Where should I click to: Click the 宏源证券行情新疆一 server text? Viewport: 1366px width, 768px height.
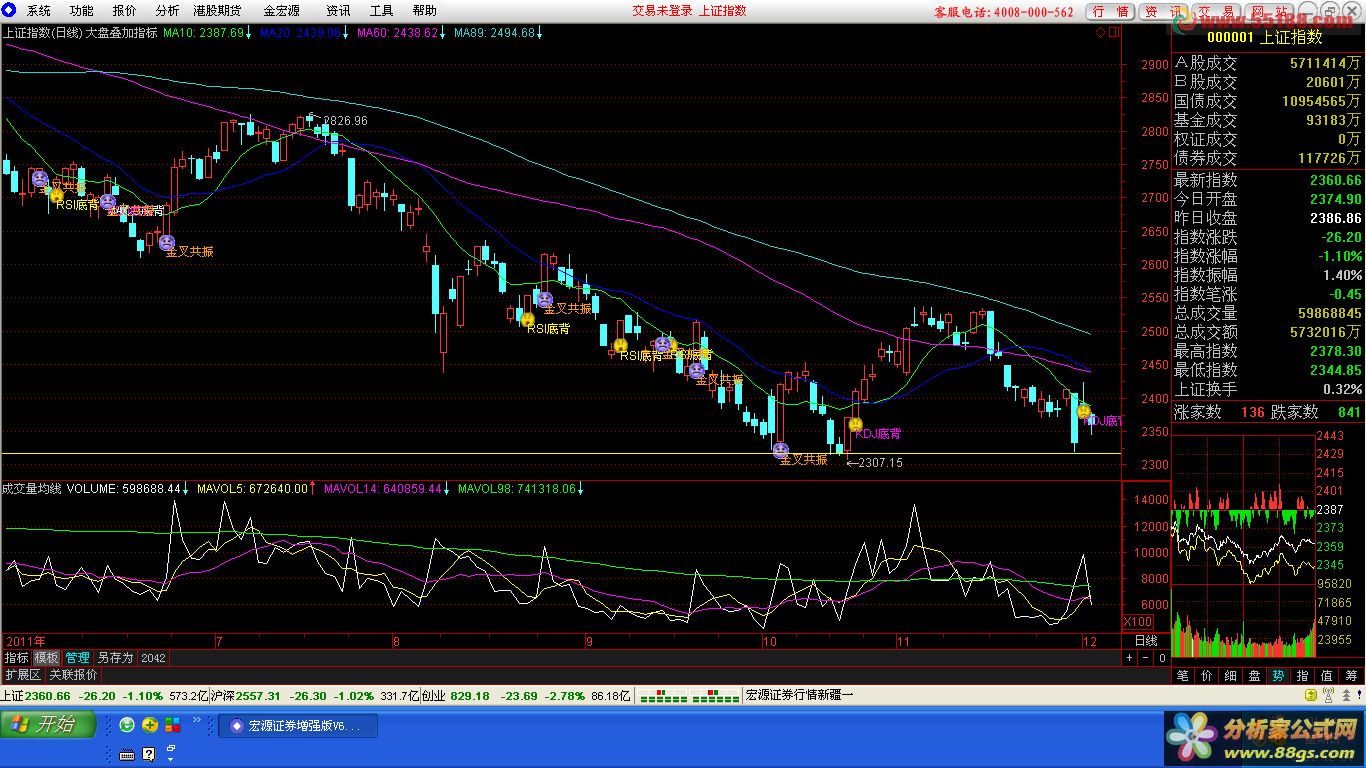[x=800, y=695]
